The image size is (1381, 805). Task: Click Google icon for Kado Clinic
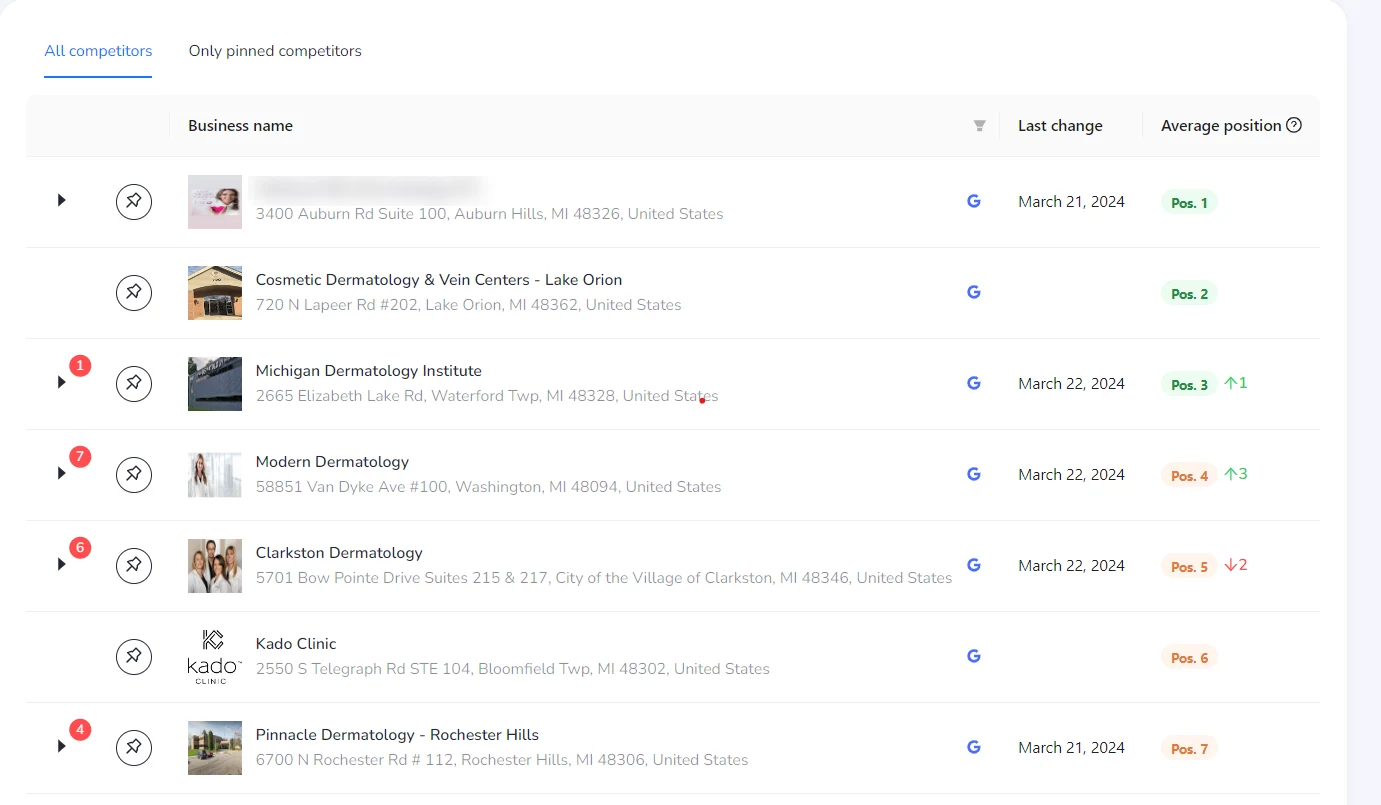pyautogui.click(x=973, y=656)
